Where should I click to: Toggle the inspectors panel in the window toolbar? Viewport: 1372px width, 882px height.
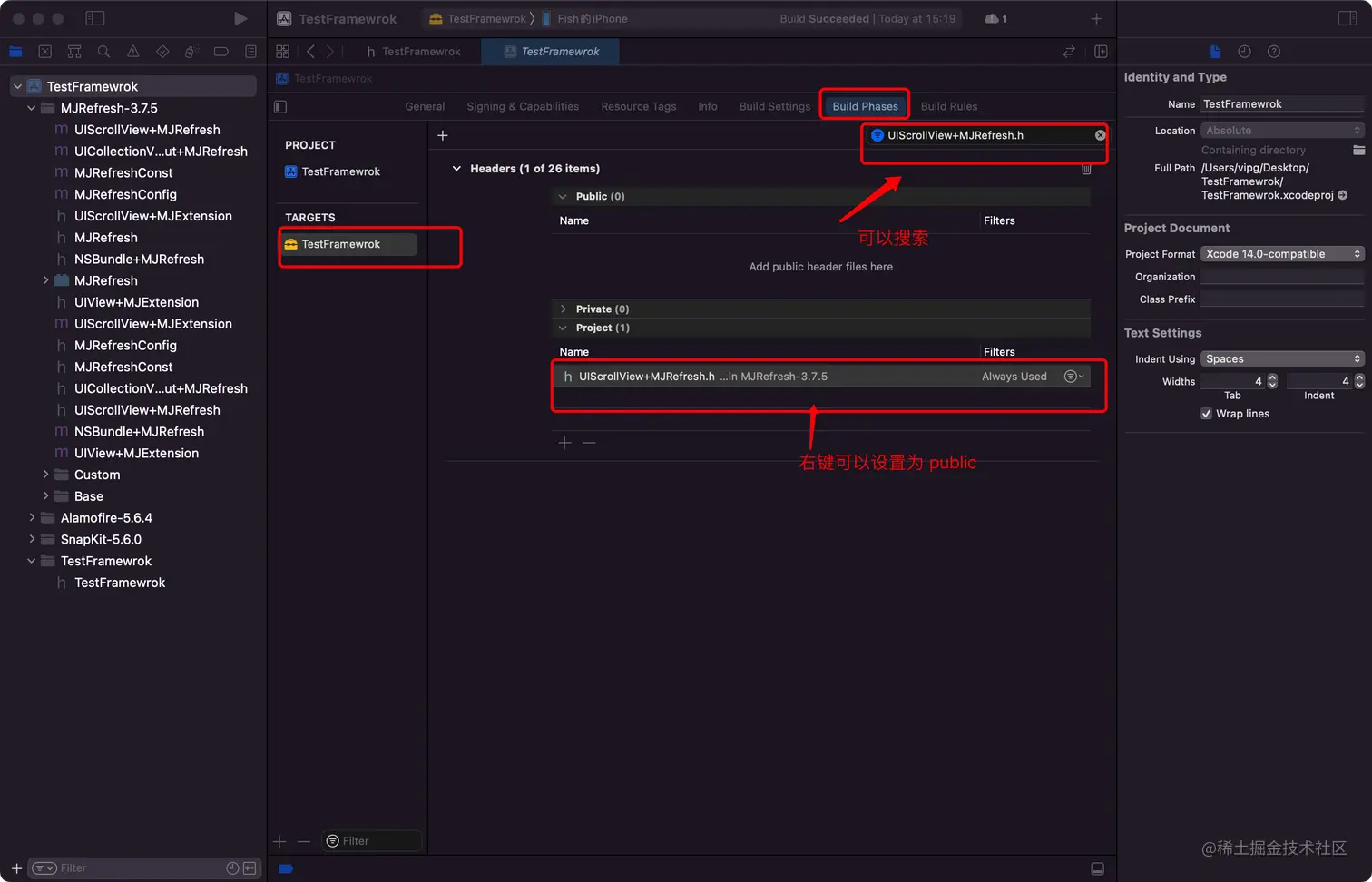[x=1347, y=18]
